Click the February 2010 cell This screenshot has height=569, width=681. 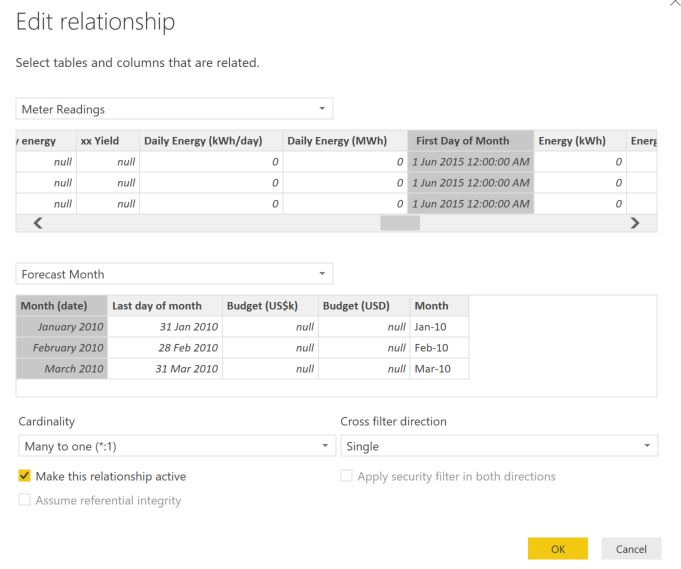pos(62,347)
